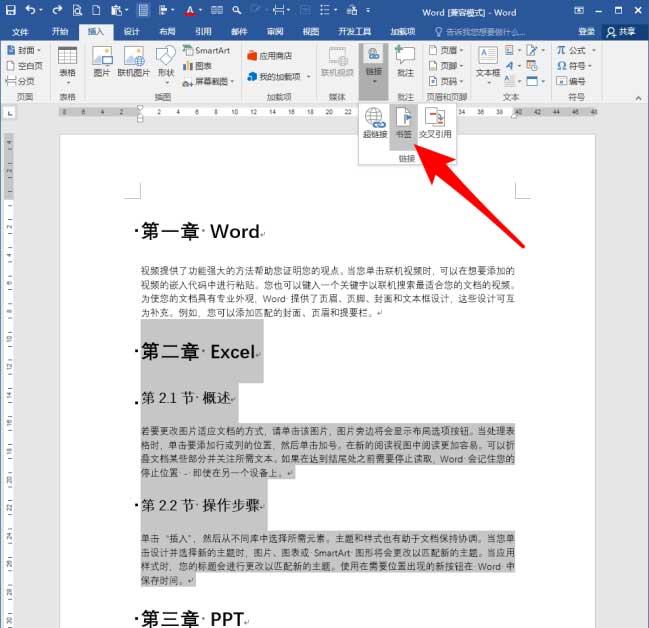Click the Login (登录) button
The width and height of the screenshot is (649, 628).
coord(586,31)
